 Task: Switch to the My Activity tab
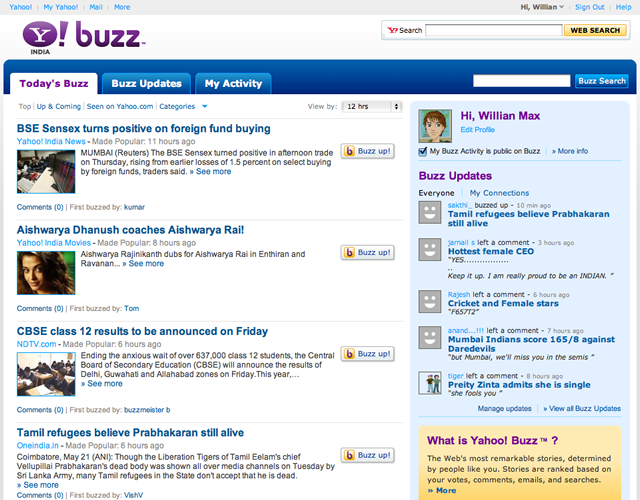click(x=233, y=84)
